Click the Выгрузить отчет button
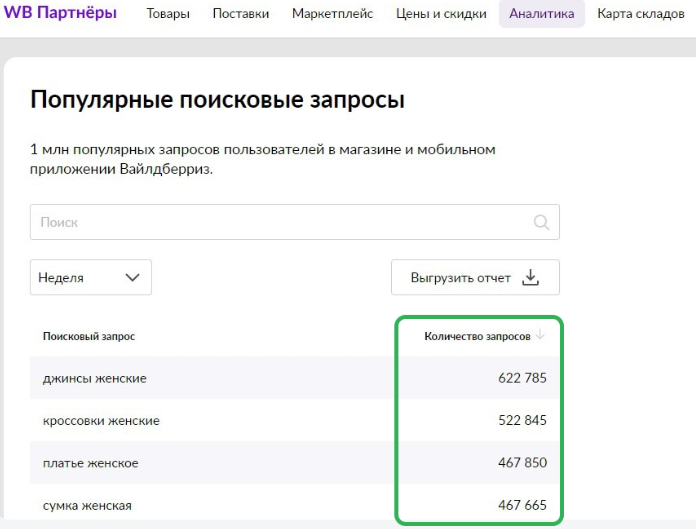Image resolution: width=696 pixels, height=529 pixels. point(475,277)
